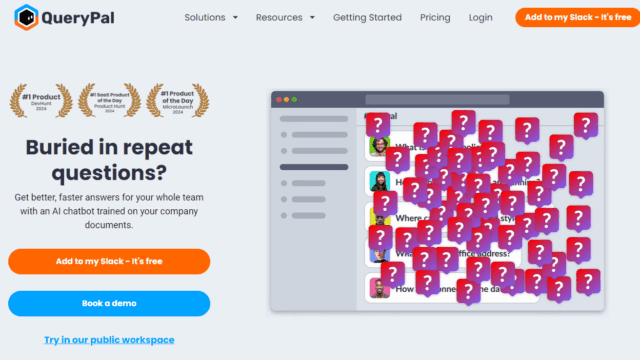Open the Solutions menu
This screenshot has width=640, height=360.
[x=205, y=18]
